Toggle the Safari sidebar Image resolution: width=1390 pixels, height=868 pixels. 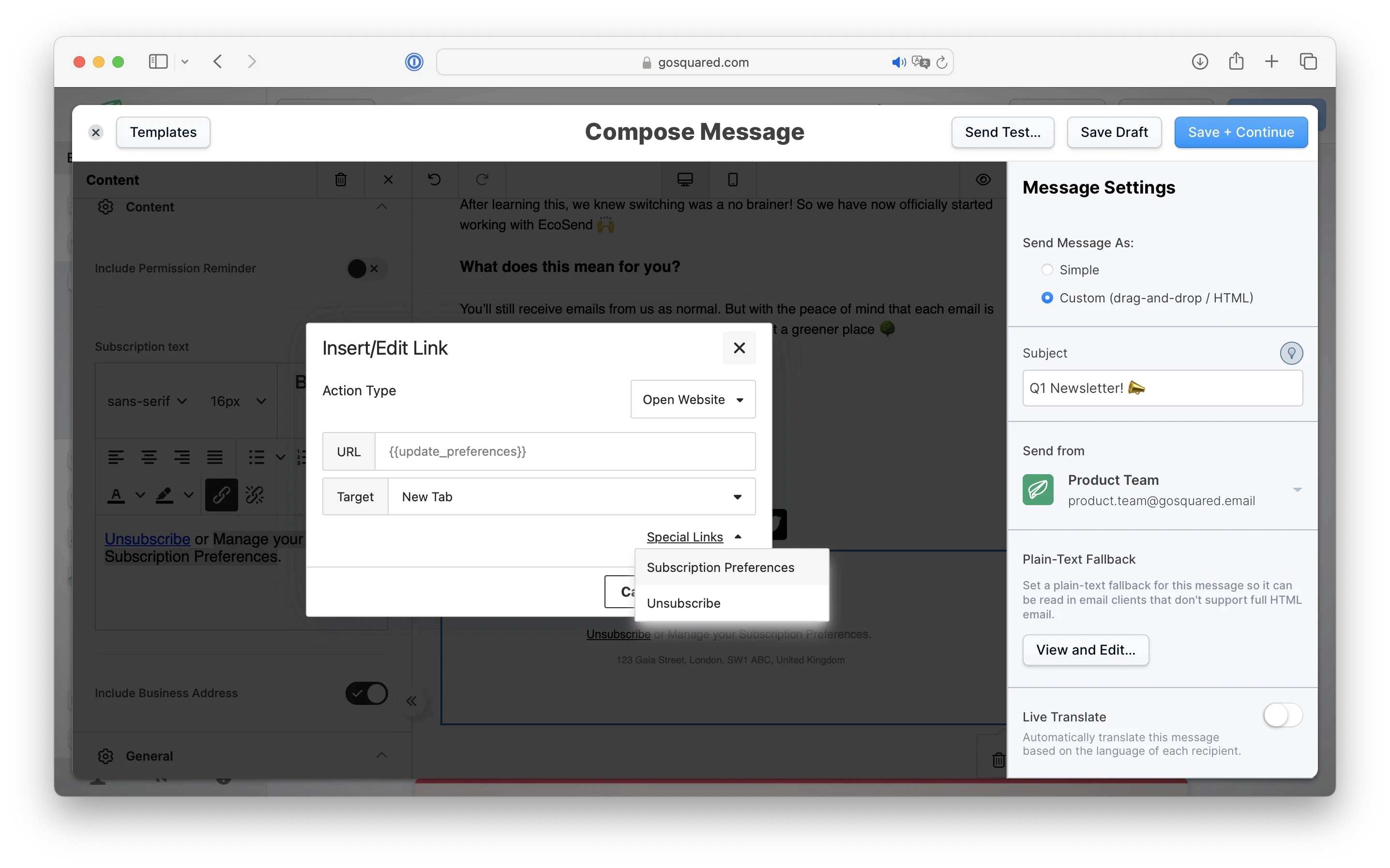pyautogui.click(x=158, y=61)
